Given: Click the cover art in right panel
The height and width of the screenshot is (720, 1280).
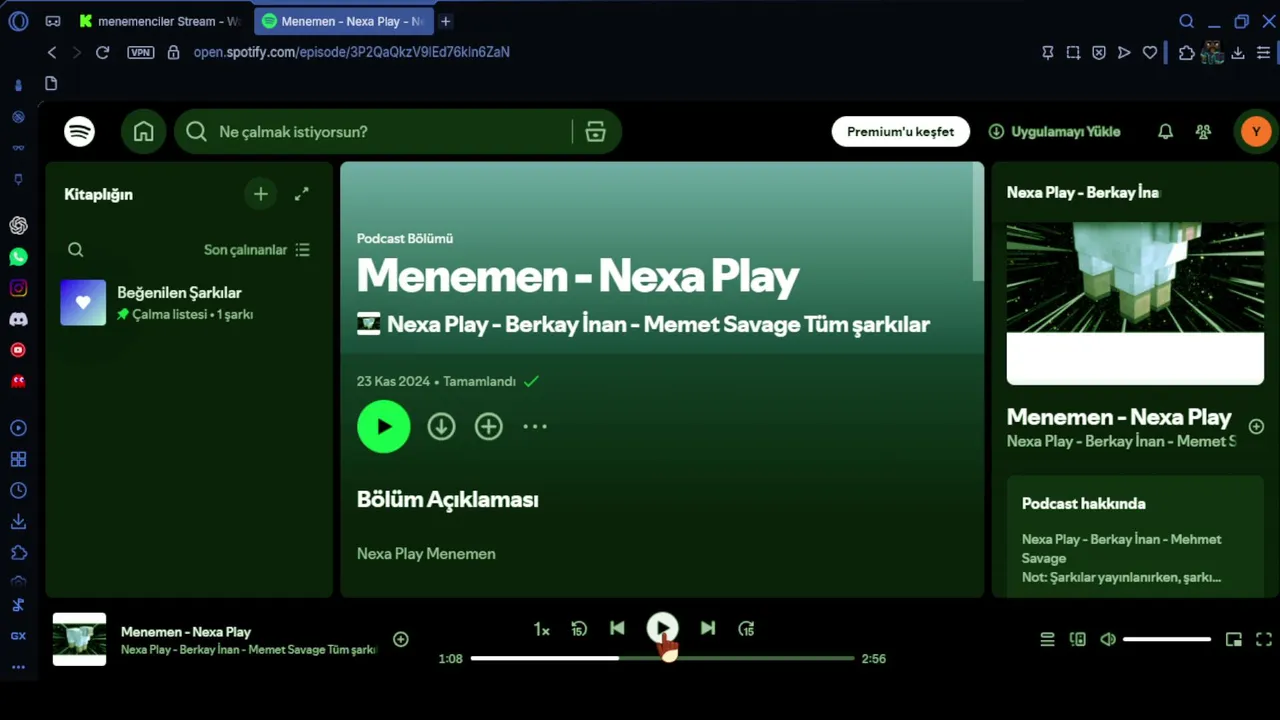Looking at the screenshot, I should tap(1135, 303).
